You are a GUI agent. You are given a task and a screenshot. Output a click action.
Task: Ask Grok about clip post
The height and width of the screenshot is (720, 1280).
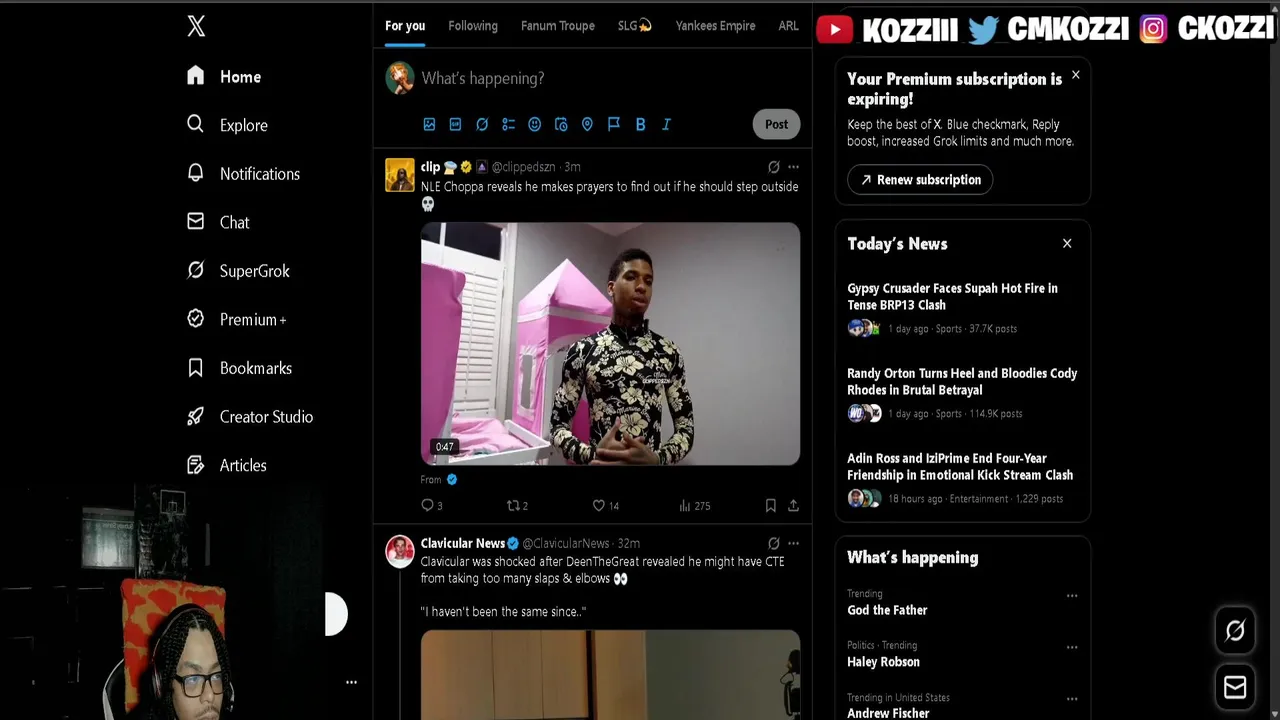(773, 167)
